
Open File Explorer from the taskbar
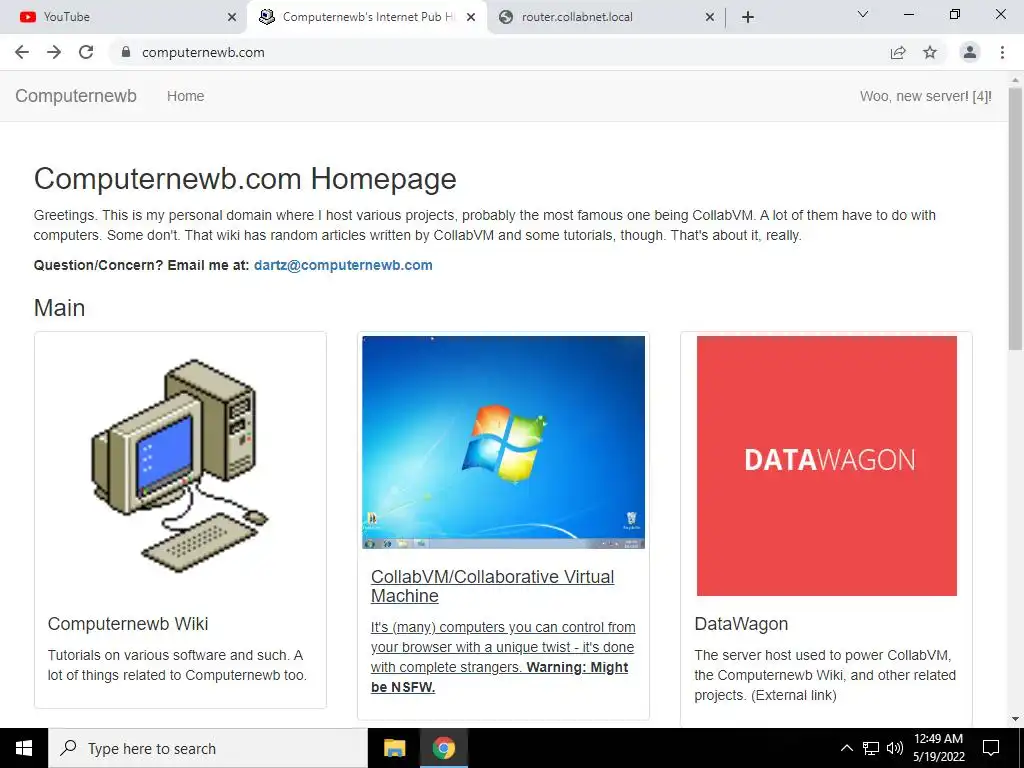[x=394, y=748]
